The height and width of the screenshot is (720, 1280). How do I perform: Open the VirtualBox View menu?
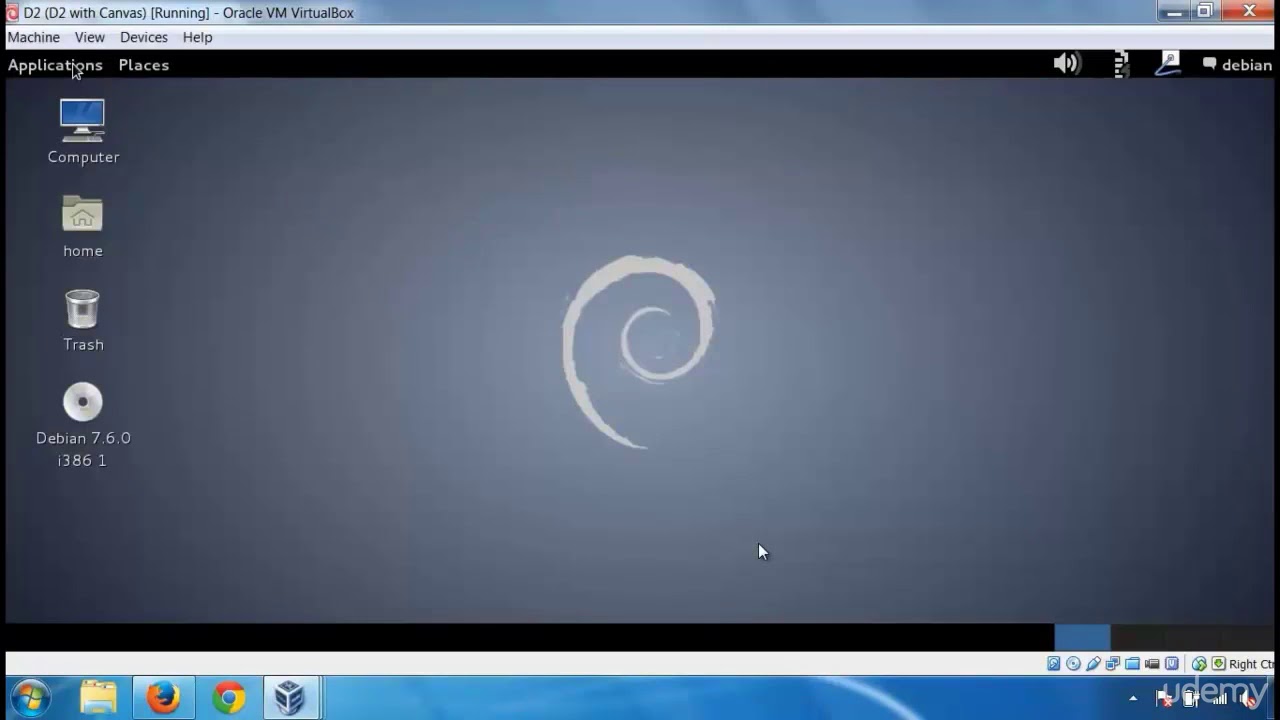click(89, 37)
